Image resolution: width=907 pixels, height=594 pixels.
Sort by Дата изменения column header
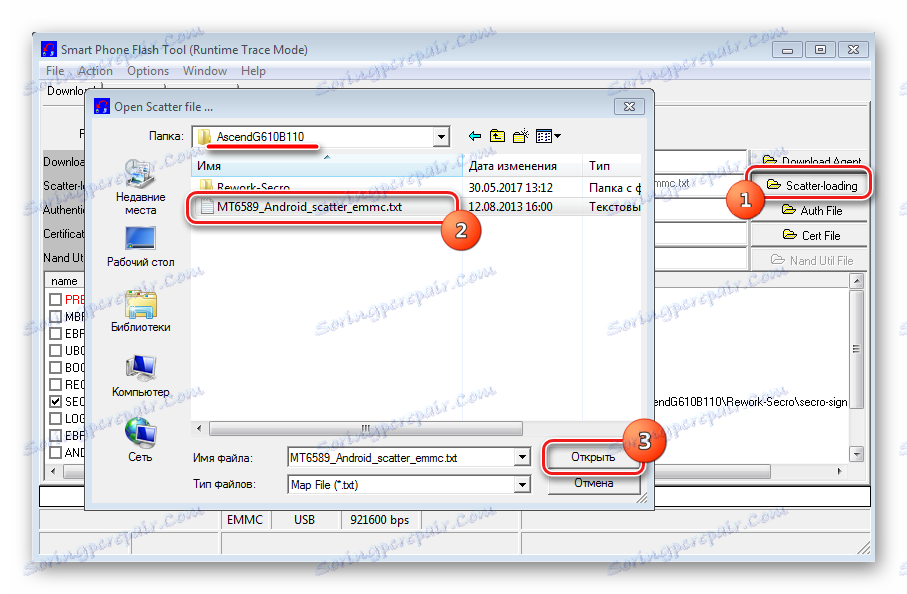click(523, 166)
